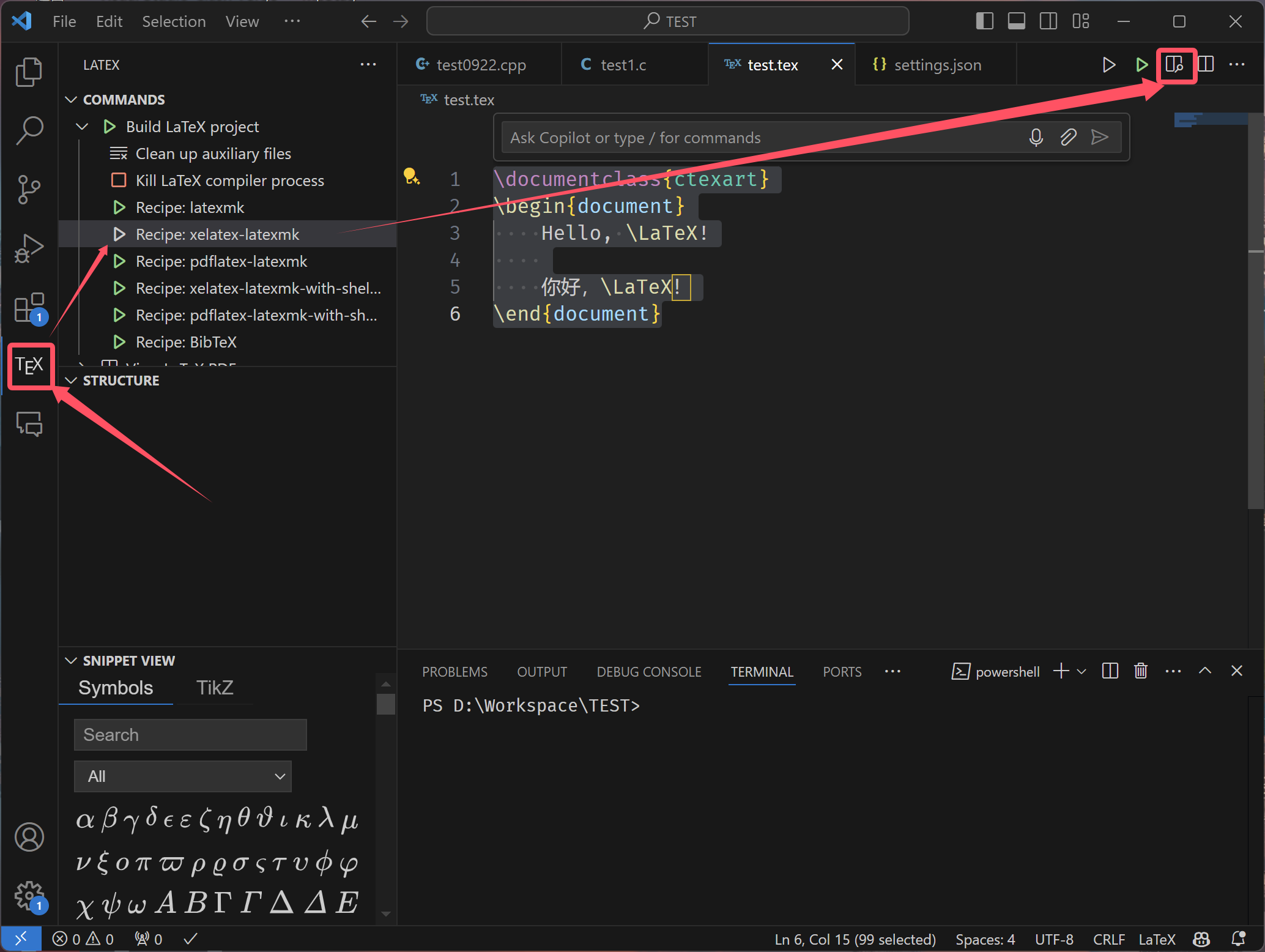Click the Copilot status icon in status bar
1265x952 pixels.
coord(1202,939)
